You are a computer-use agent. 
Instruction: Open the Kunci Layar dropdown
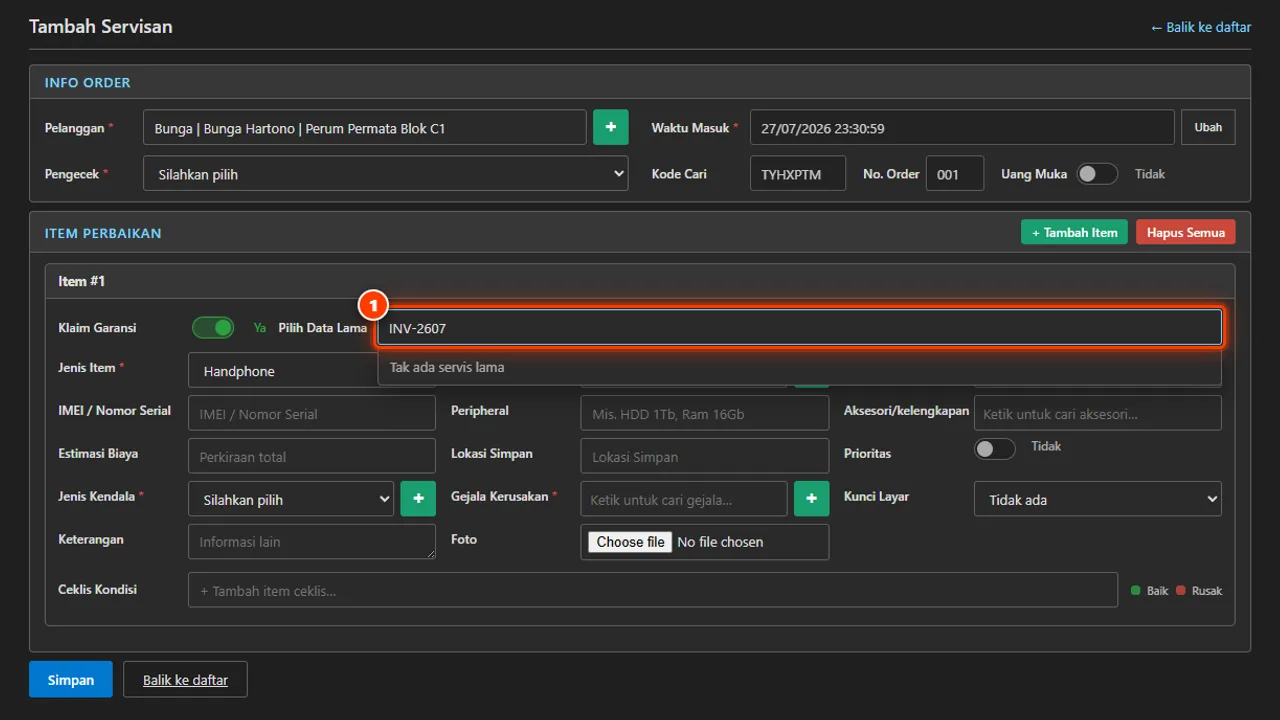click(x=1098, y=500)
